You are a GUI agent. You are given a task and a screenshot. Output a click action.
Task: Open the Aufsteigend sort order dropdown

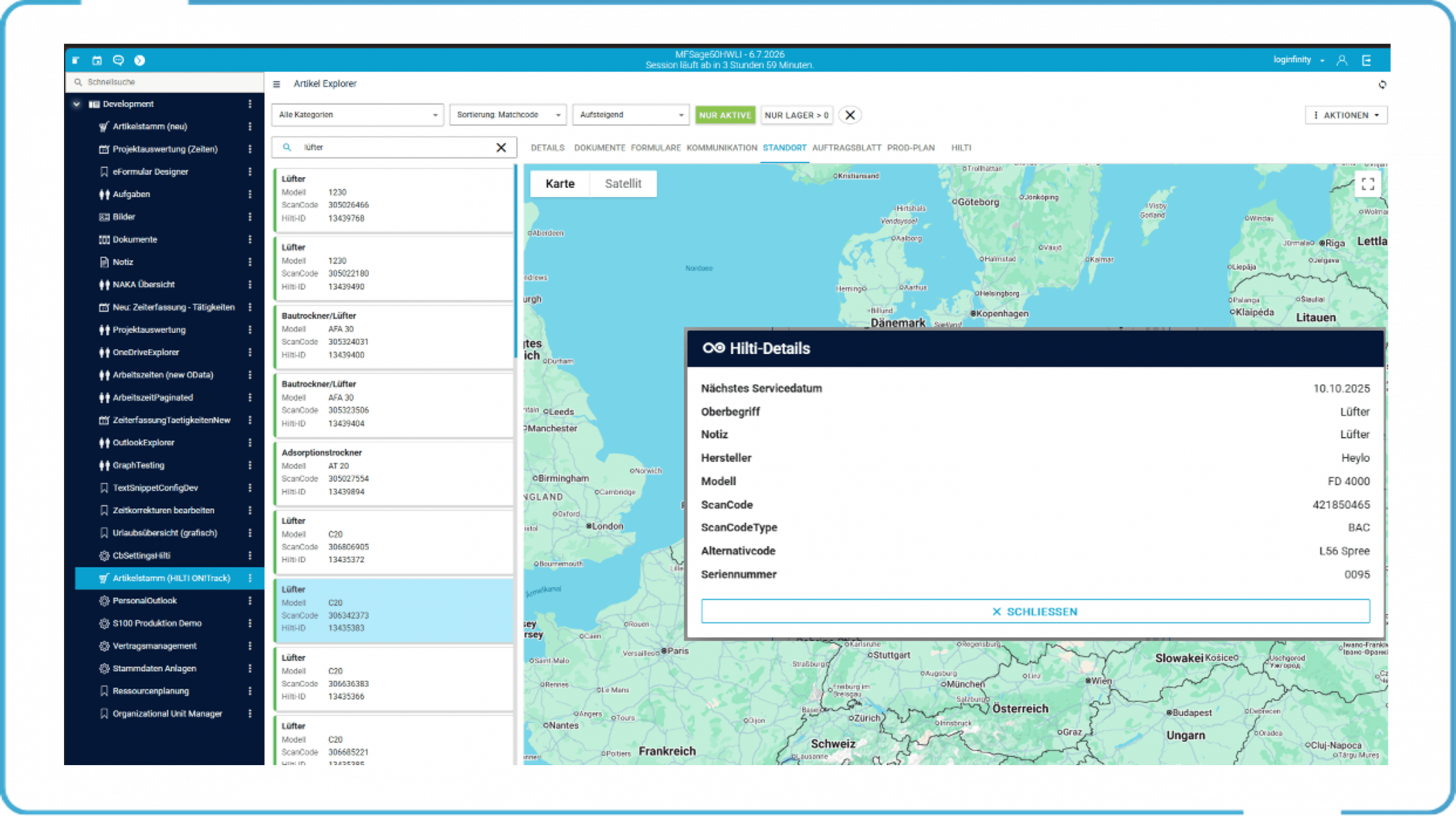pos(631,115)
